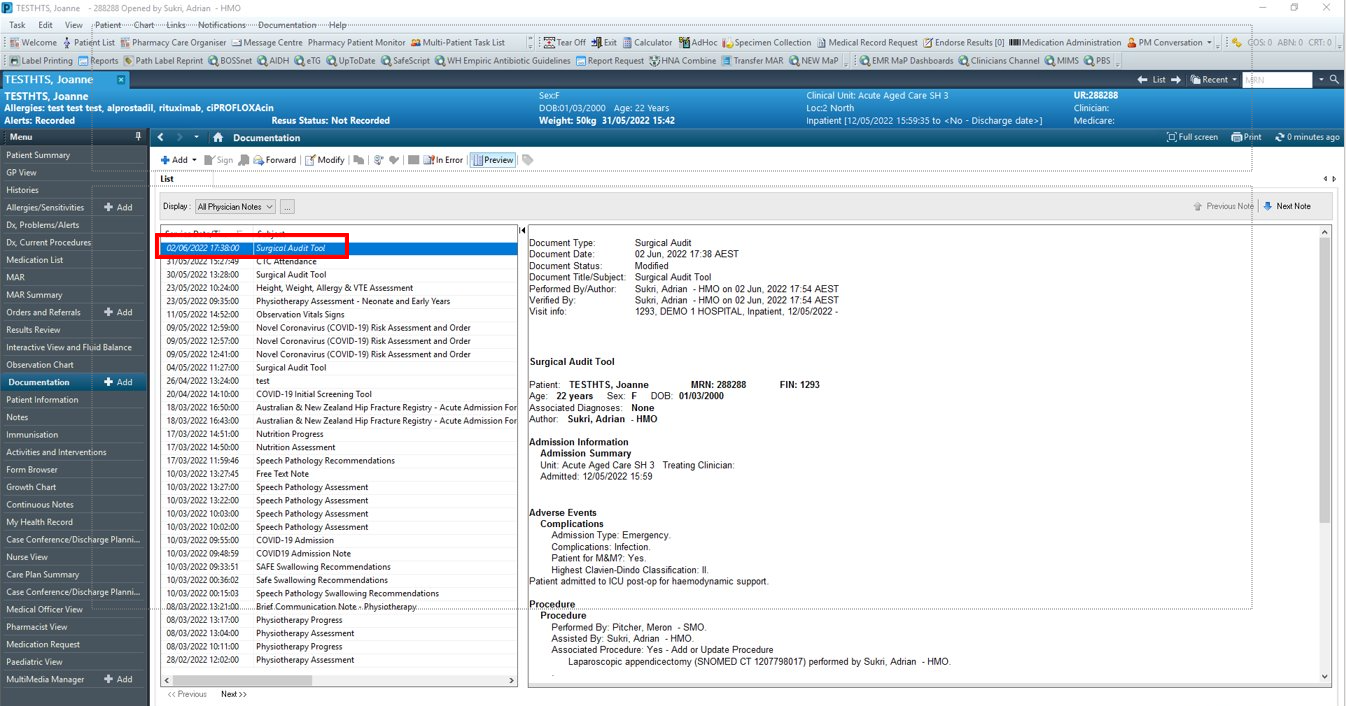Open the BOSSnet link
This screenshot has height=706, width=1346.
click(x=231, y=61)
